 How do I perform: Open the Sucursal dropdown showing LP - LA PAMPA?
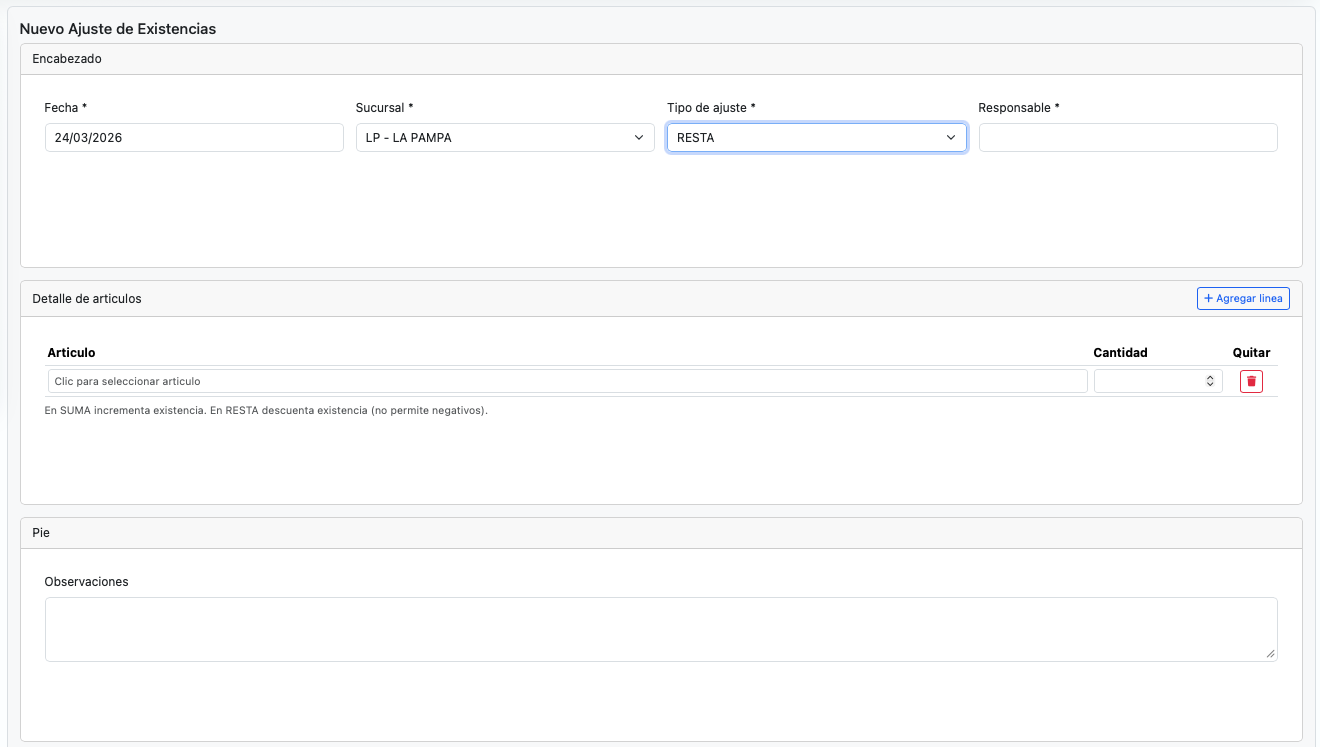pos(505,138)
